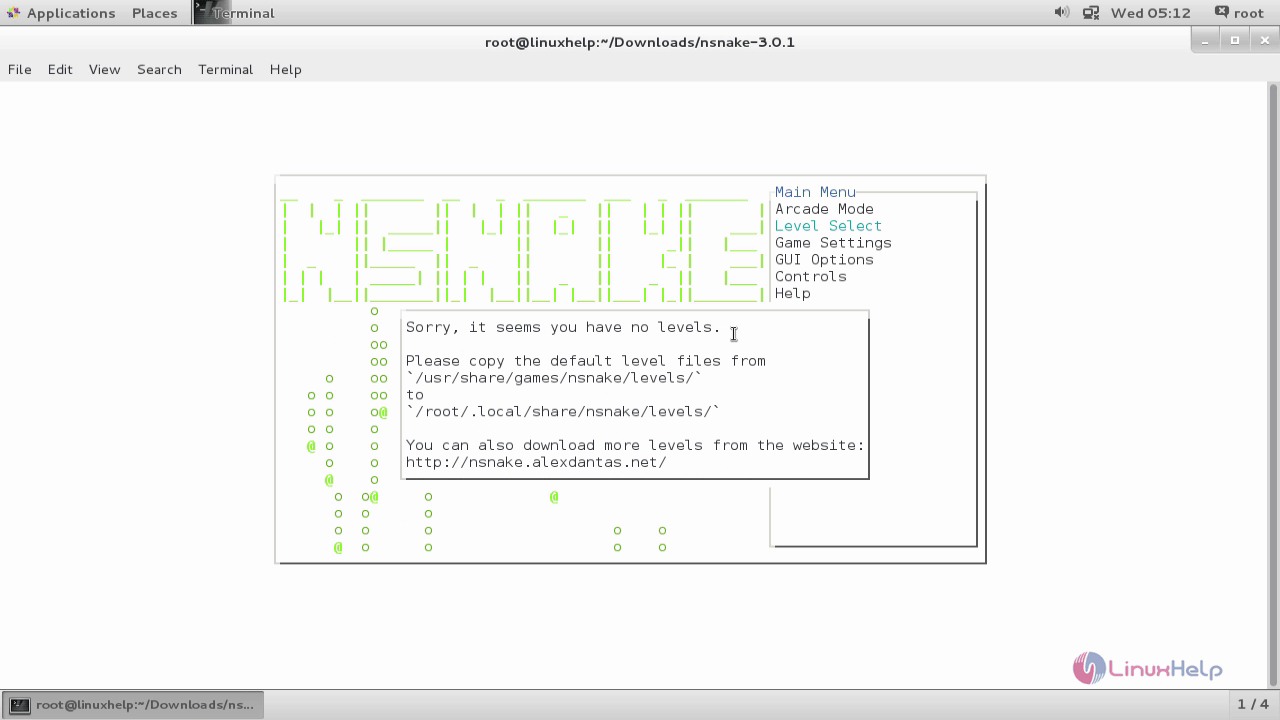Open the Terminal menu in menu bar
The image size is (1280, 720).
225,69
